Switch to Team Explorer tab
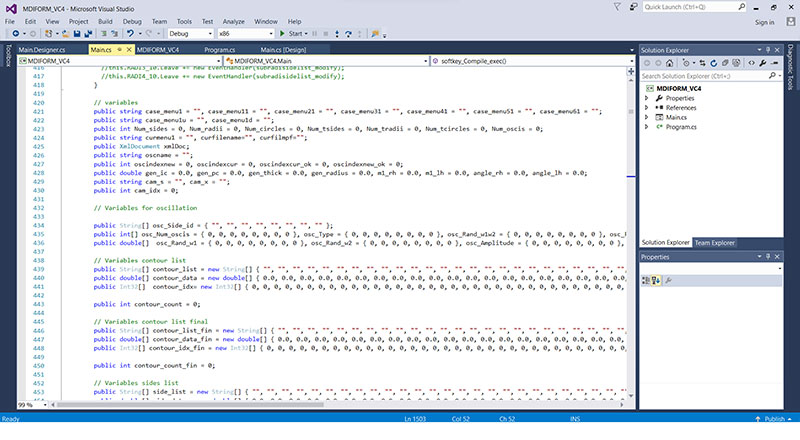This screenshot has height=440, width=800. [714, 242]
